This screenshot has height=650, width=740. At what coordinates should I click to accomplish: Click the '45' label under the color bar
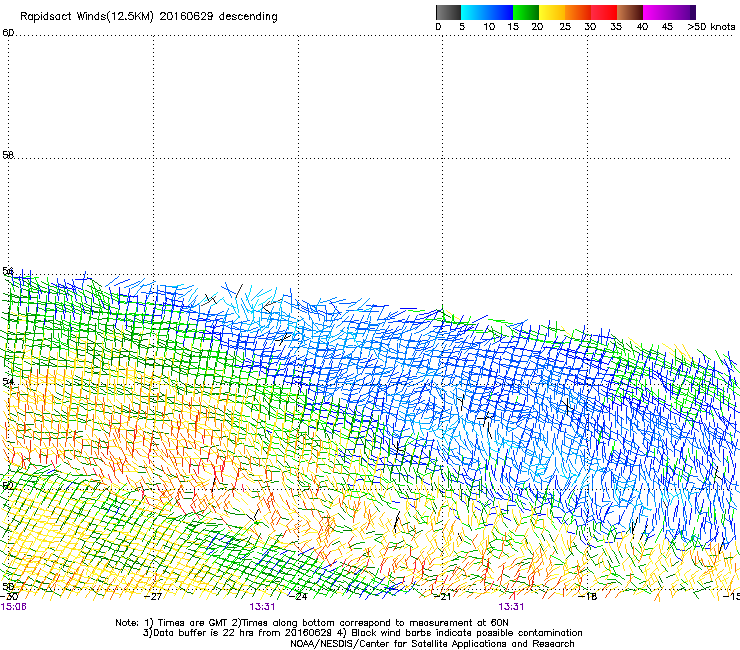point(667,27)
